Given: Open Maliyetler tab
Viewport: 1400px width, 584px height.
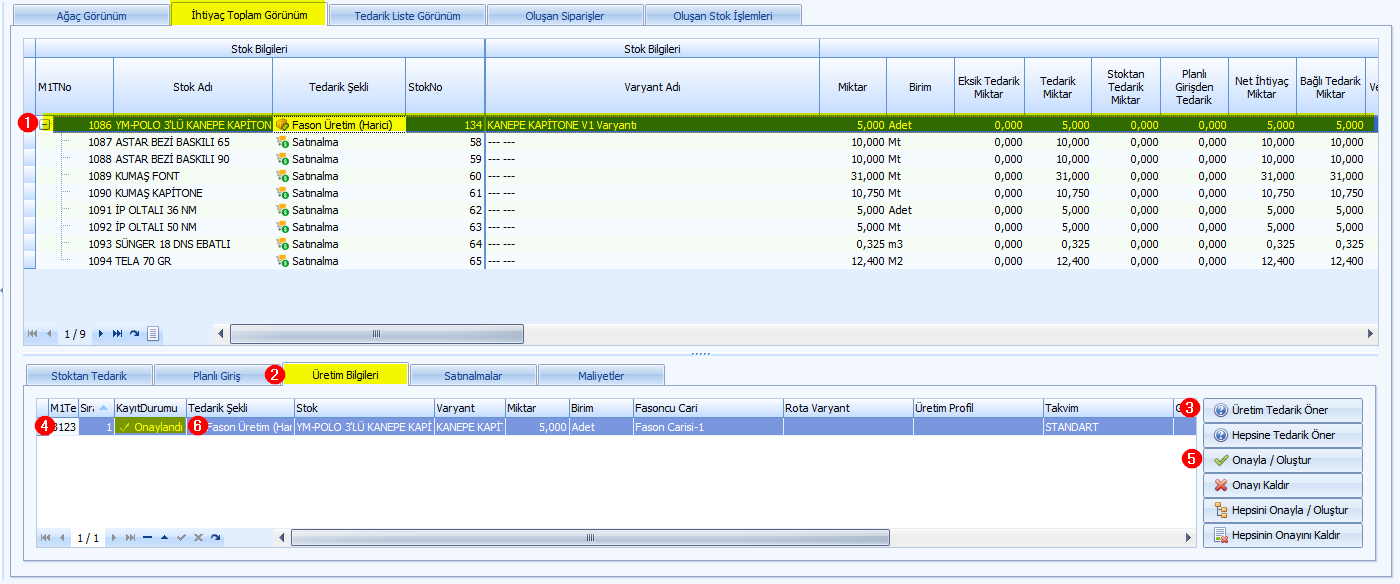Looking at the screenshot, I should pyautogui.click(x=601, y=376).
